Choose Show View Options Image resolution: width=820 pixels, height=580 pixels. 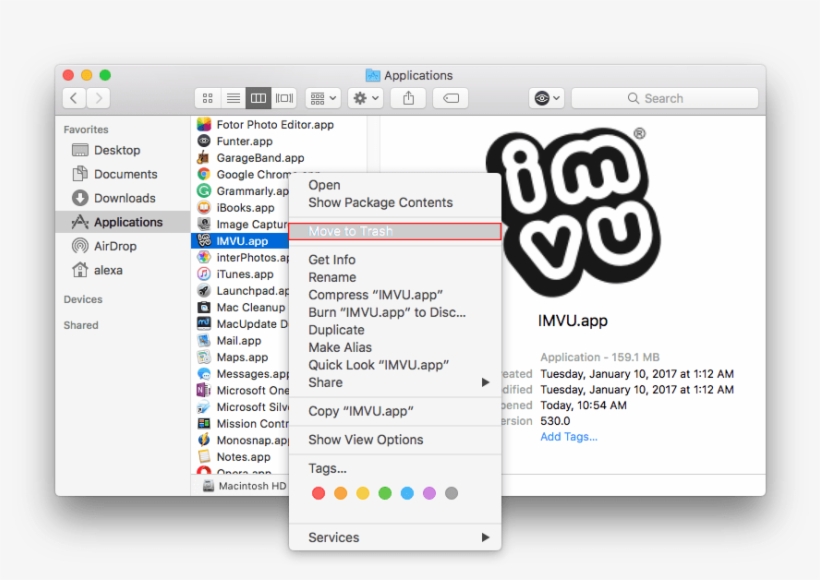[395, 440]
